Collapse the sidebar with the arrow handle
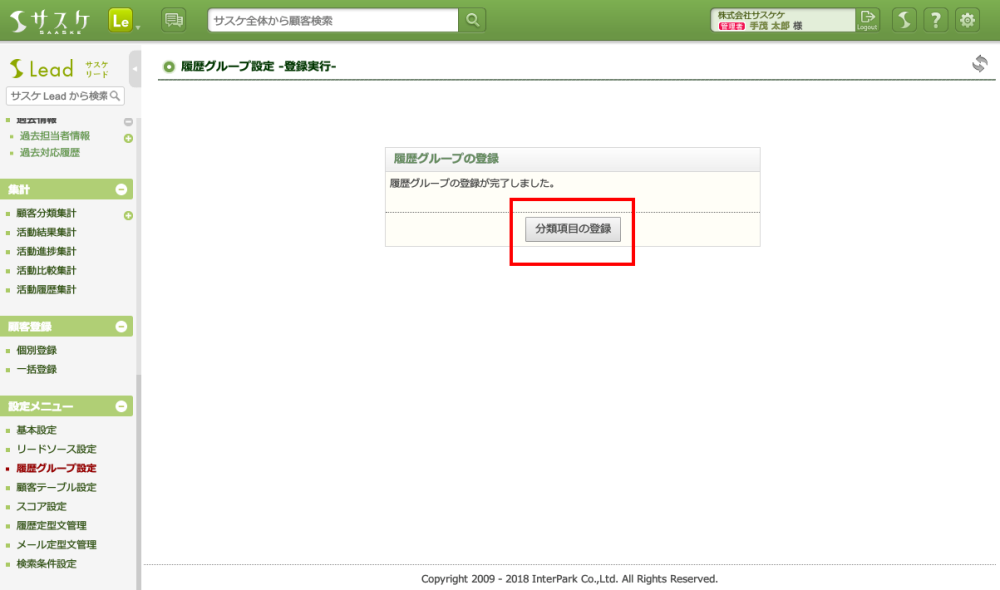This screenshot has width=1000, height=590. point(135,68)
